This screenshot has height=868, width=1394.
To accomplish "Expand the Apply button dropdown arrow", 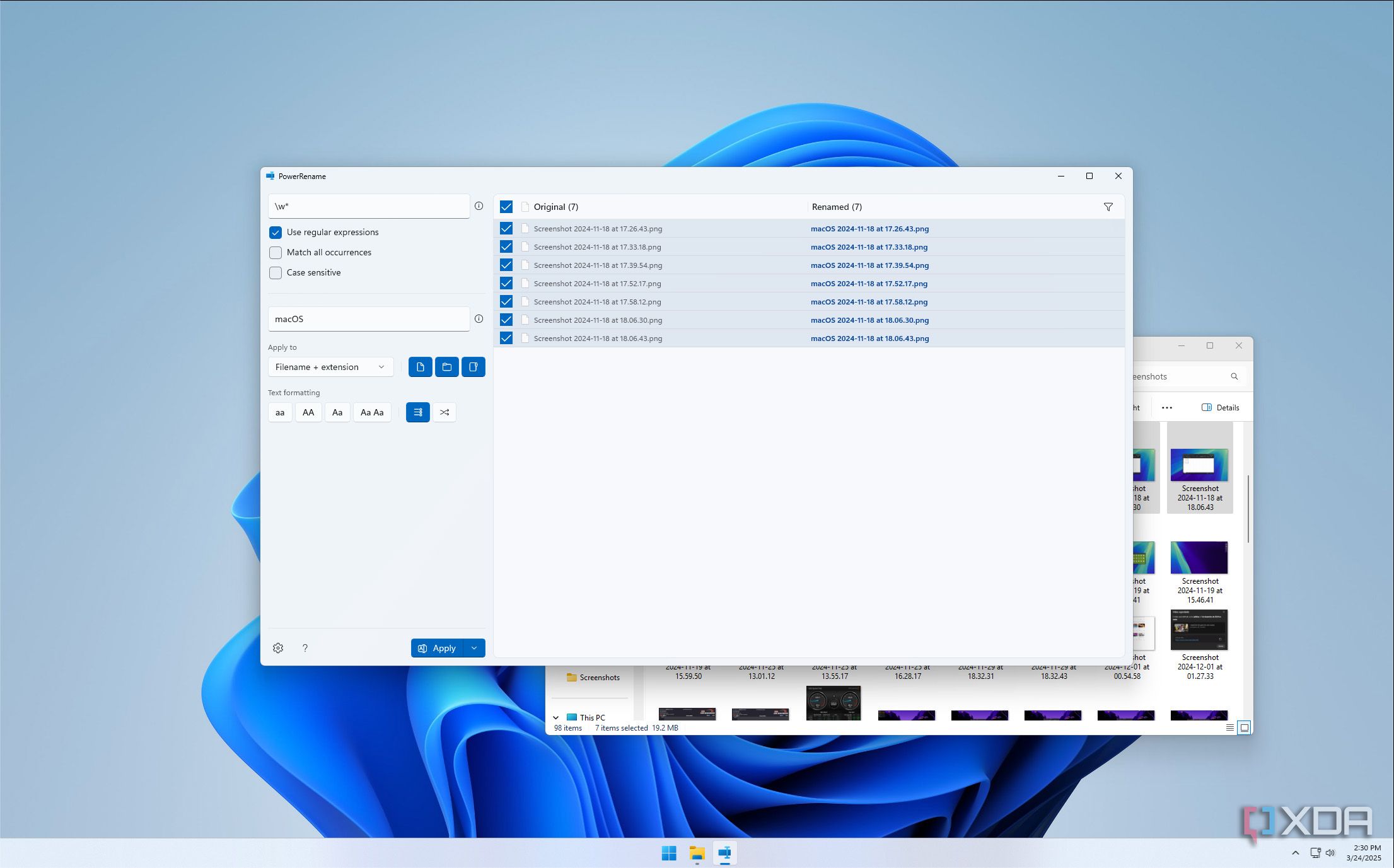I will [x=474, y=648].
